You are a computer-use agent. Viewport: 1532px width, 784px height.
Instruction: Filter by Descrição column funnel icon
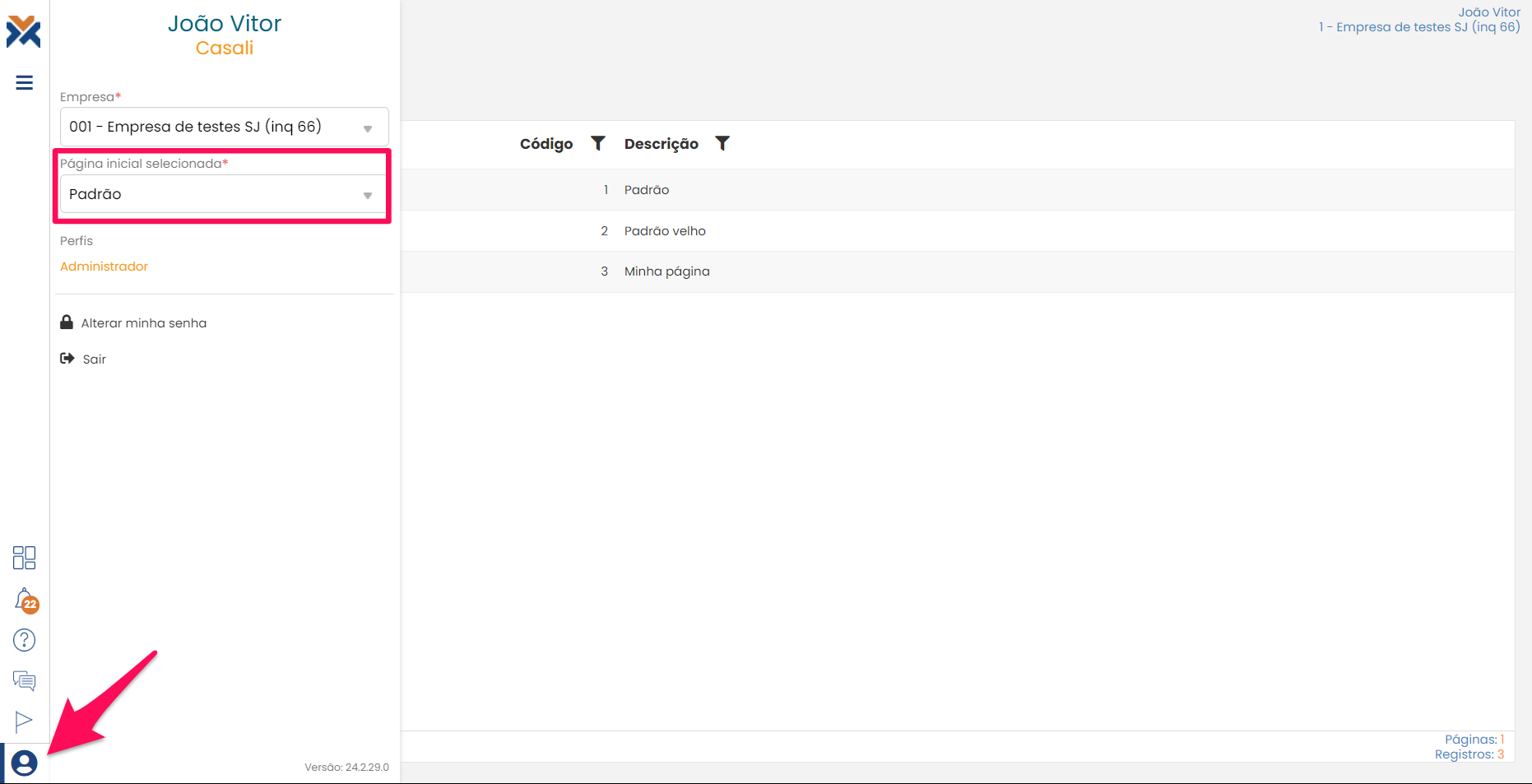click(x=722, y=143)
